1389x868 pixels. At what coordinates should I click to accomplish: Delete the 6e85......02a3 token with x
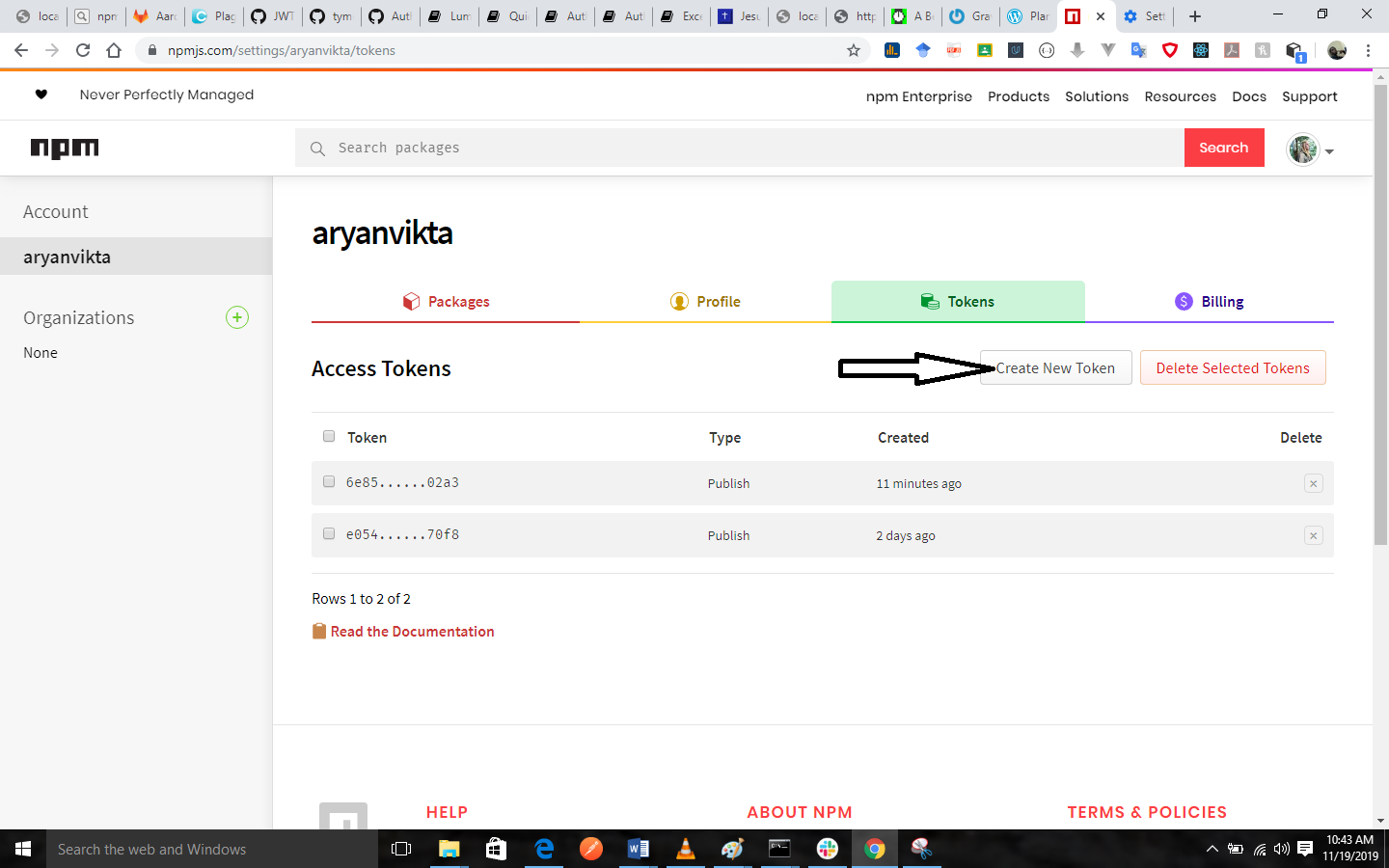(x=1313, y=483)
